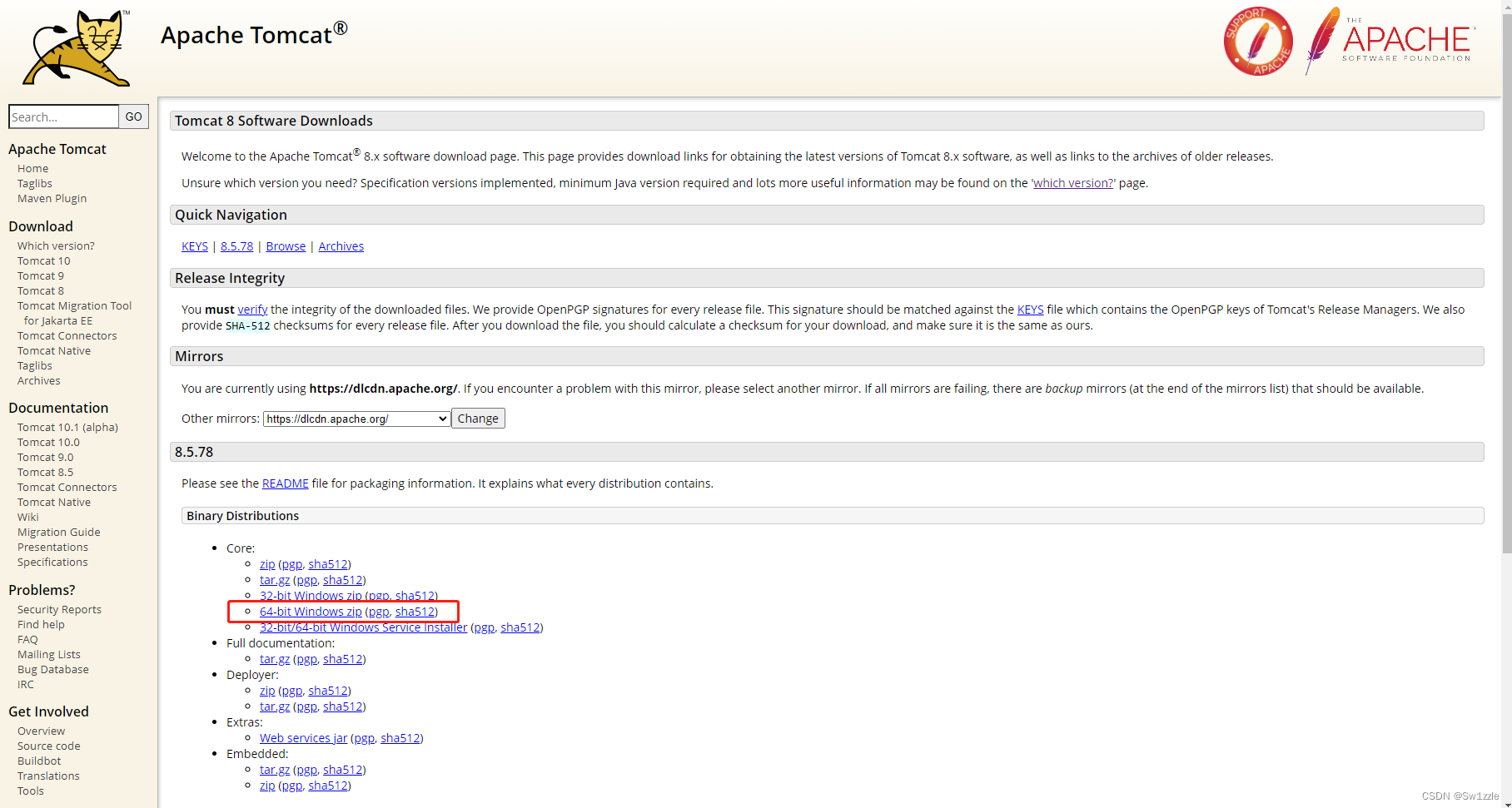The image size is (1512, 808).
Task: Open Home in the sidebar
Action: (33, 168)
